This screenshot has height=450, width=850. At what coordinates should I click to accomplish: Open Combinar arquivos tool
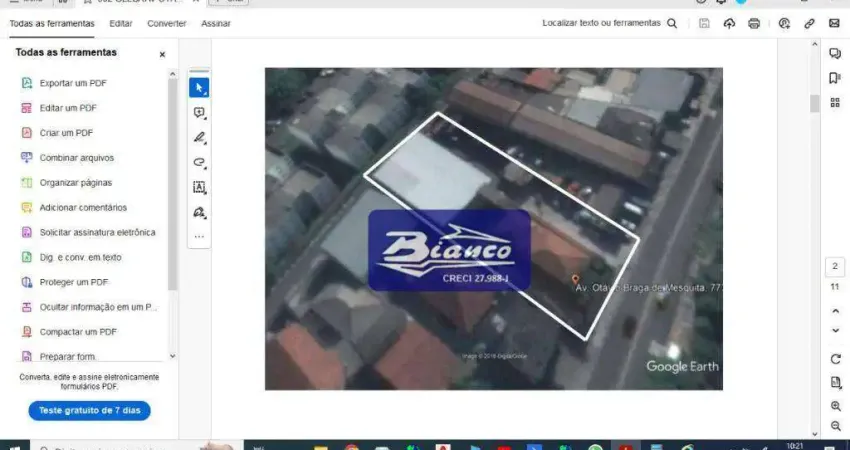(68, 158)
